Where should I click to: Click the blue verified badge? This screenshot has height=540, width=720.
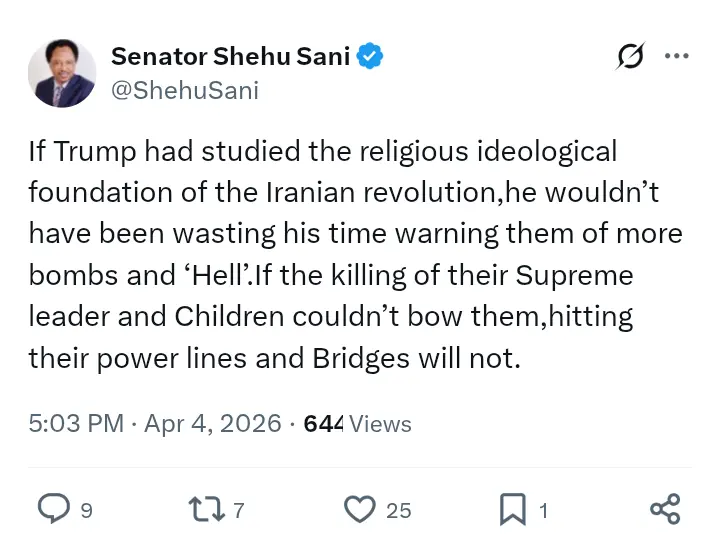click(x=370, y=57)
